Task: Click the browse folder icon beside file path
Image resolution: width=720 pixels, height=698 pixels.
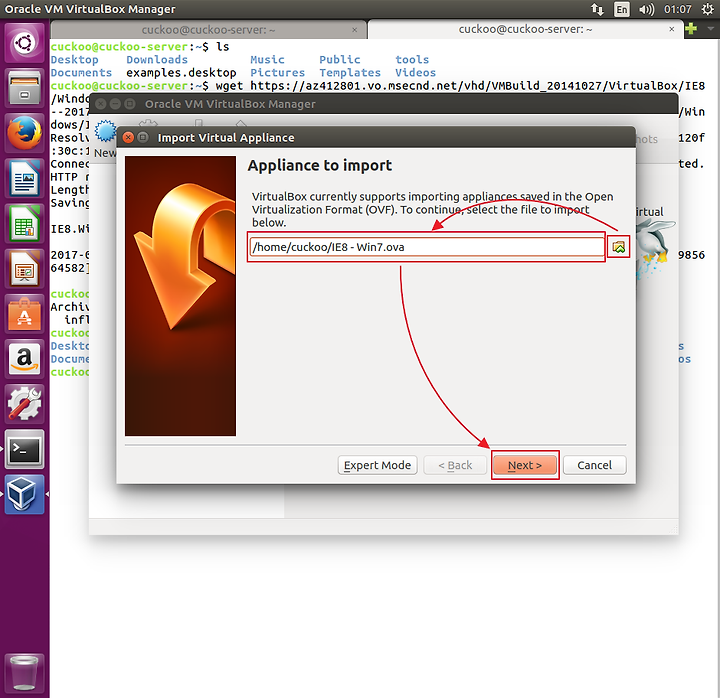Action: [x=618, y=247]
